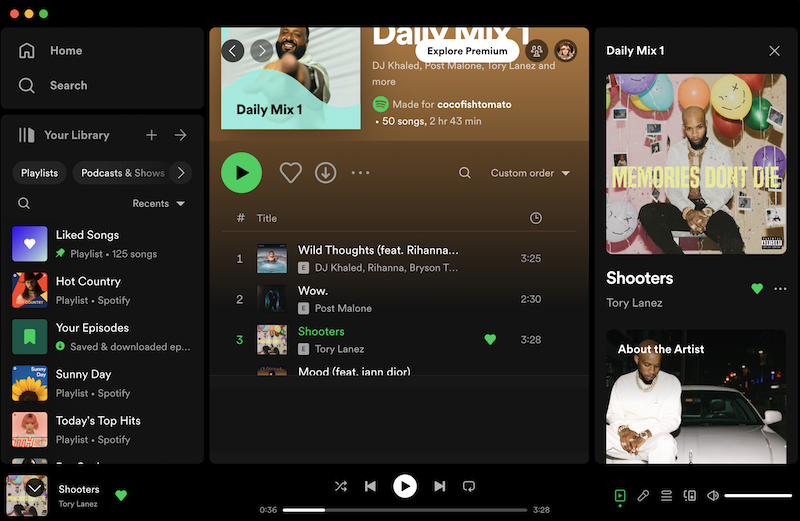This screenshot has width=800, height=521.
Task: Open the lyrics microphone icon
Action: coord(643,495)
